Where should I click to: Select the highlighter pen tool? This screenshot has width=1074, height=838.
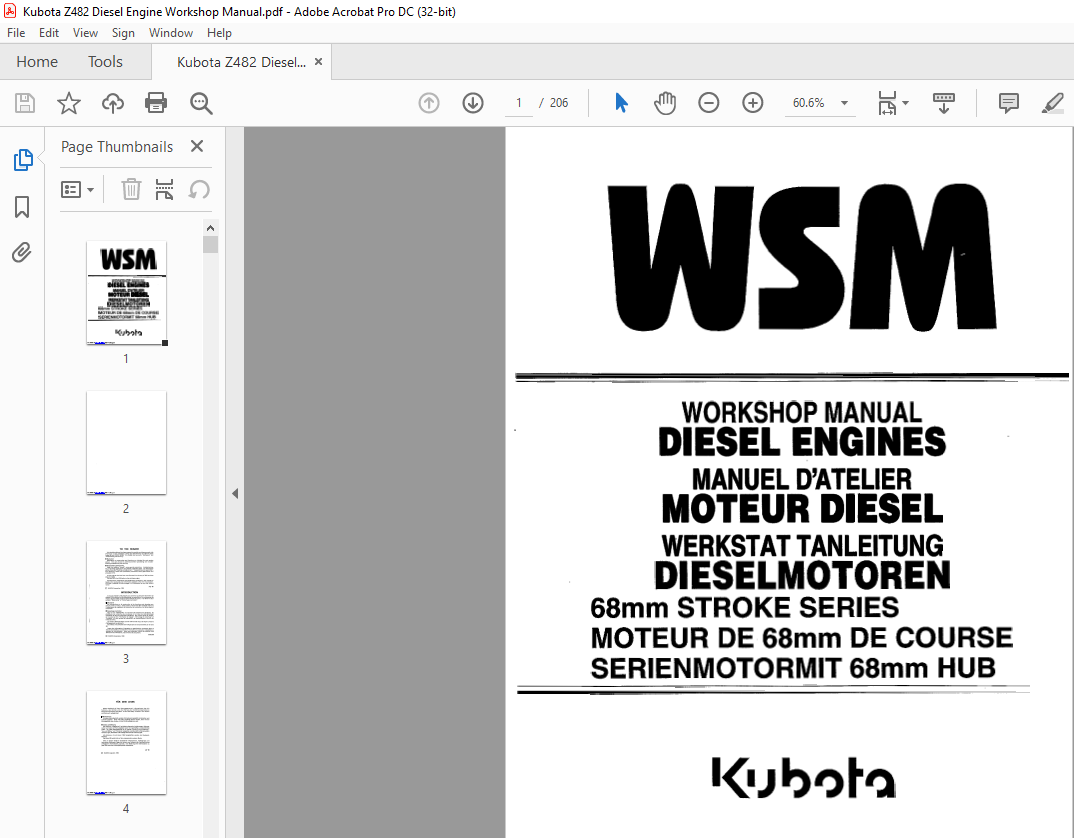pyautogui.click(x=1052, y=103)
